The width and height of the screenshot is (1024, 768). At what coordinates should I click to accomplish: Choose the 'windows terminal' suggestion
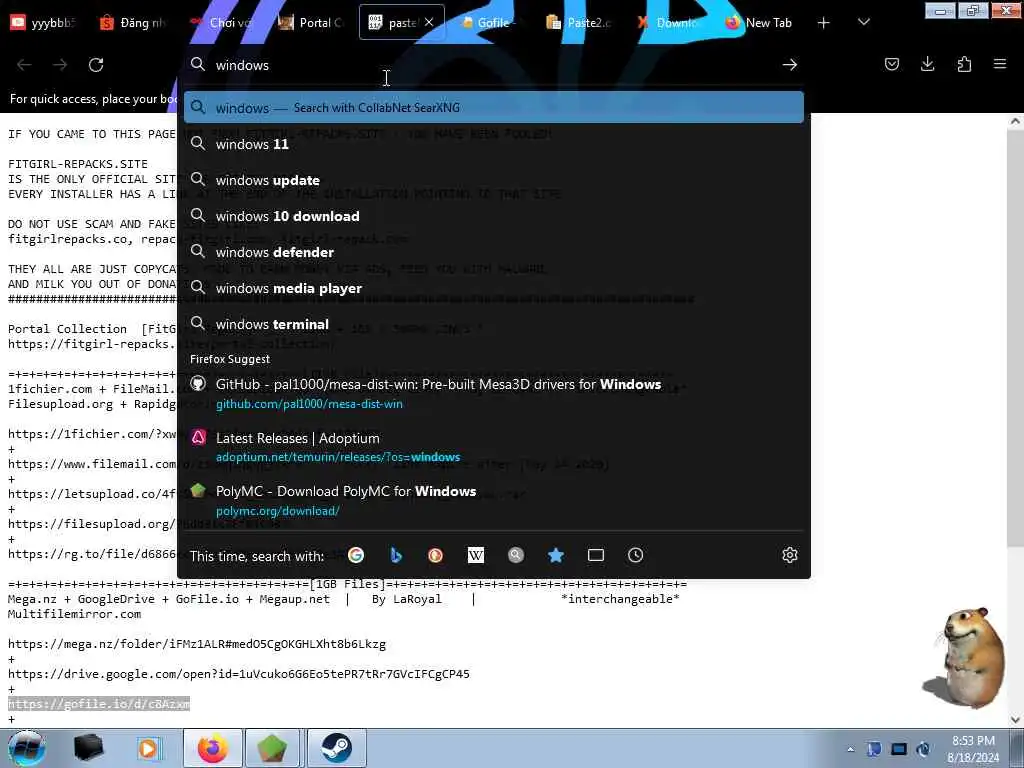point(494,324)
